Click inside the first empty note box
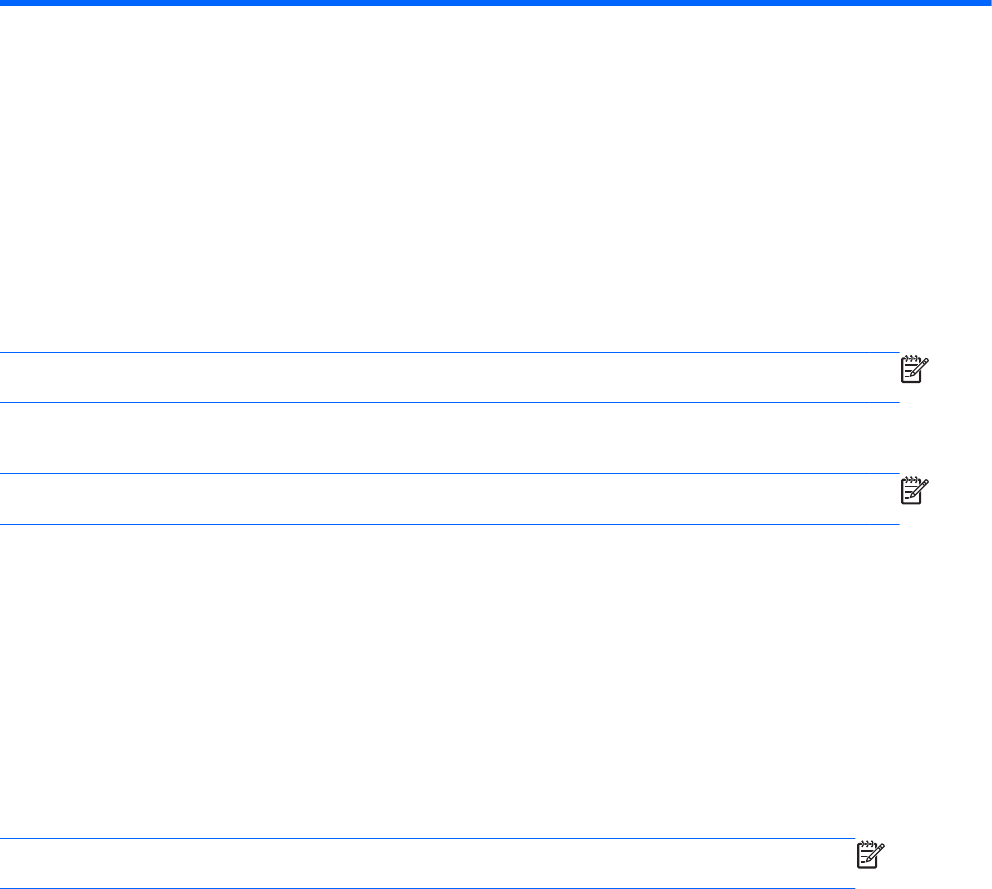This screenshot has width=992, height=889. click(x=440, y=377)
